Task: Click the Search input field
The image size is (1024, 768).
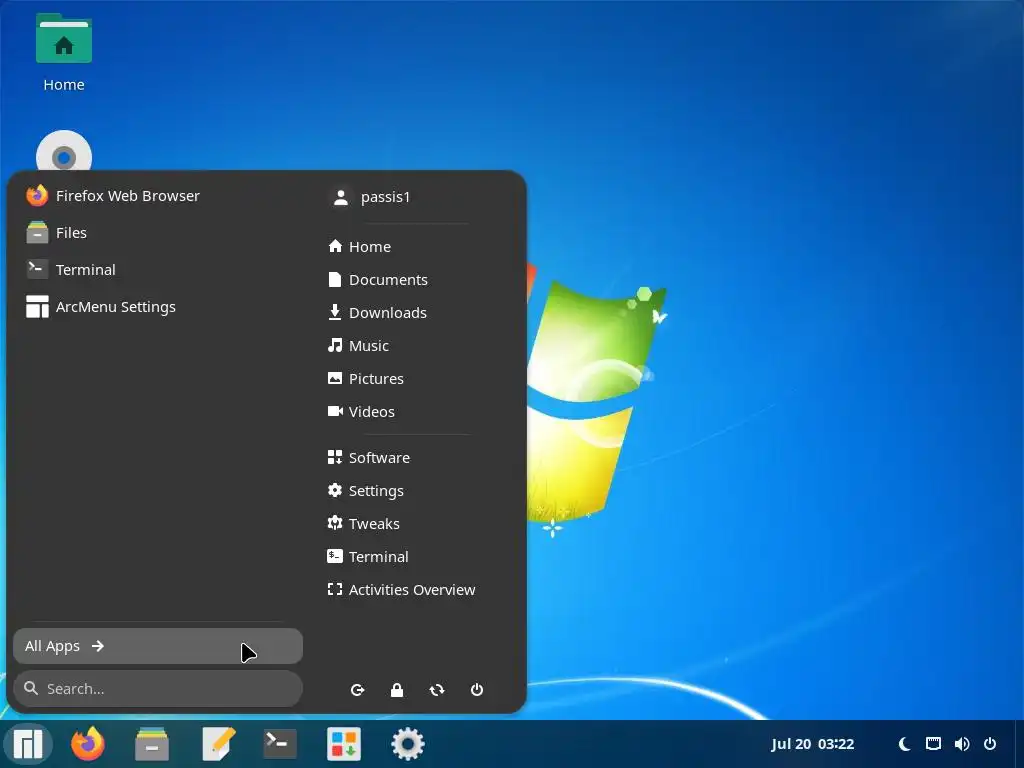Action: [x=158, y=688]
